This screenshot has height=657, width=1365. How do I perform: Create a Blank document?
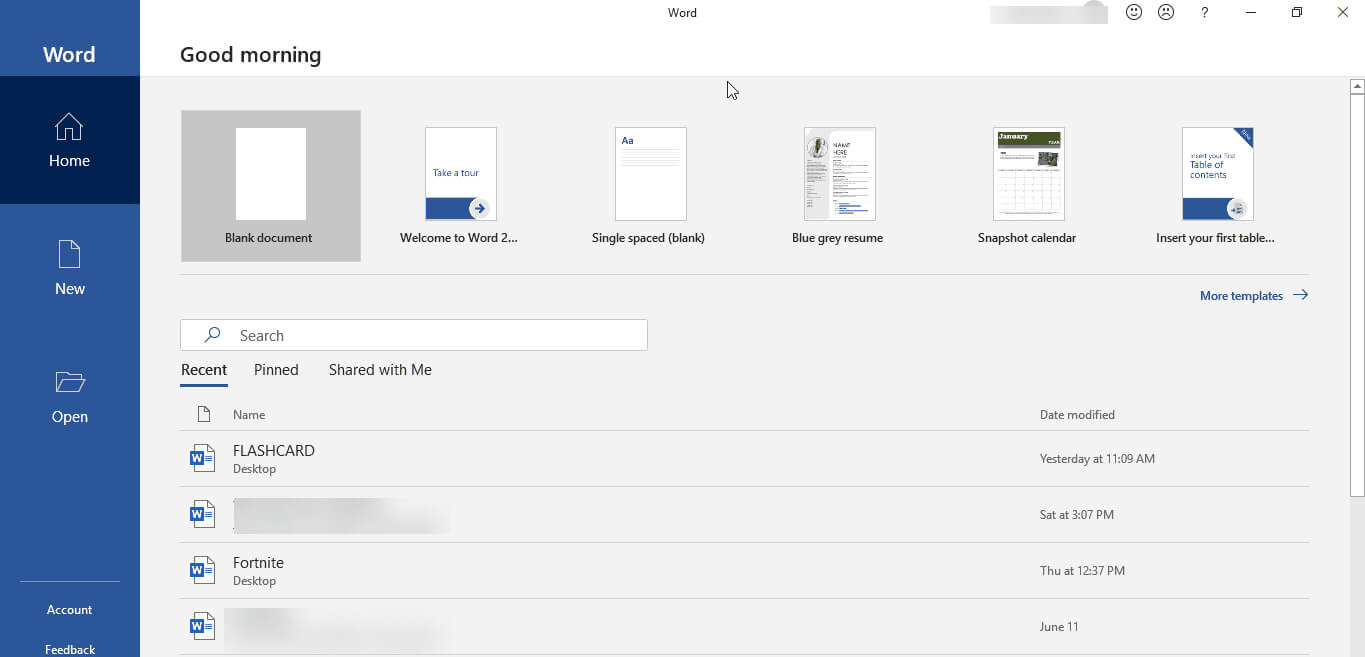coord(271,186)
